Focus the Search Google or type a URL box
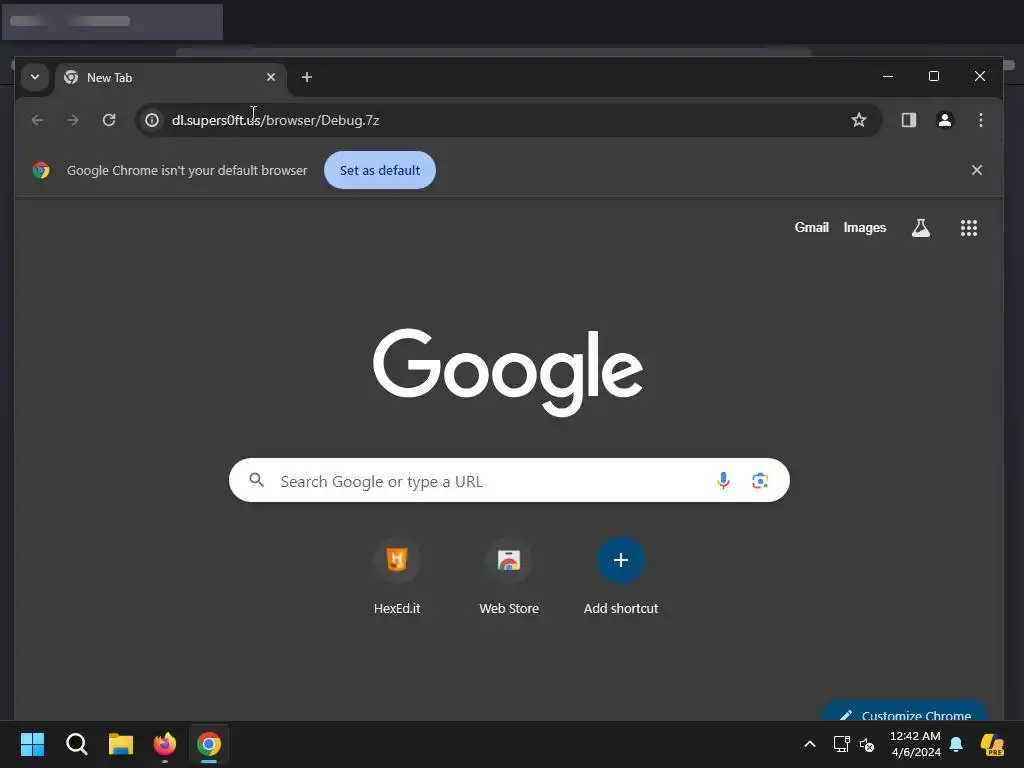Screen dimensions: 1024x768 tap(509, 481)
